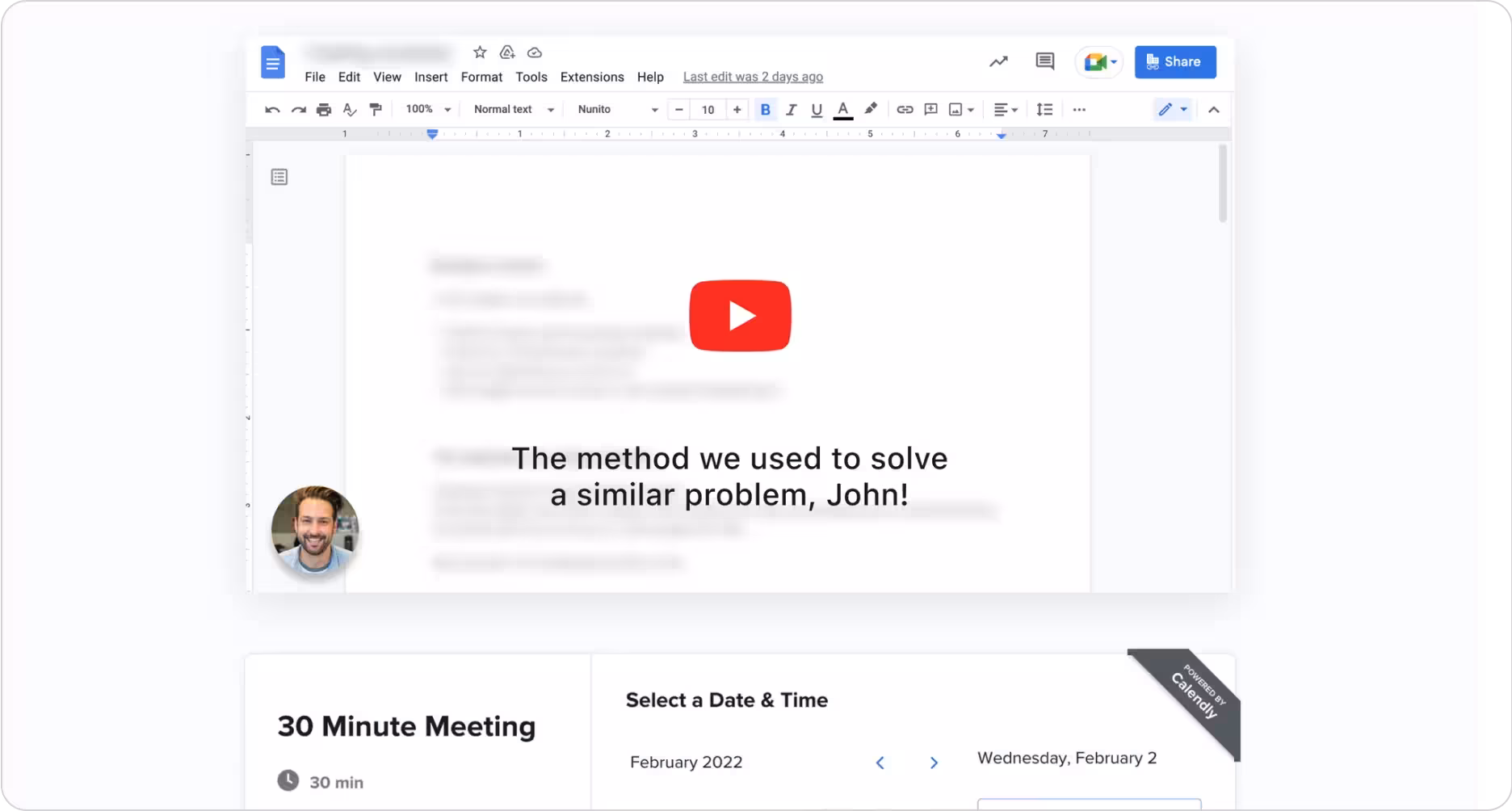Play the video with red YouTube button
Screen dimensions: 1512x811
[x=740, y=316]
